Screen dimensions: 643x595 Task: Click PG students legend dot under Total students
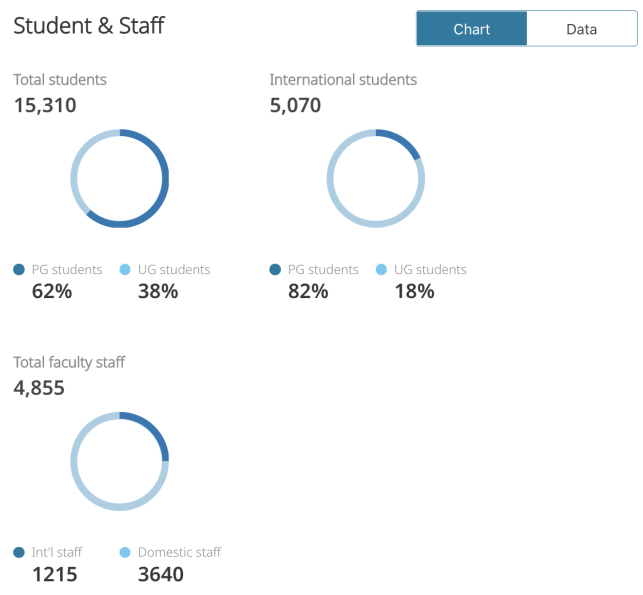point(19,269)
